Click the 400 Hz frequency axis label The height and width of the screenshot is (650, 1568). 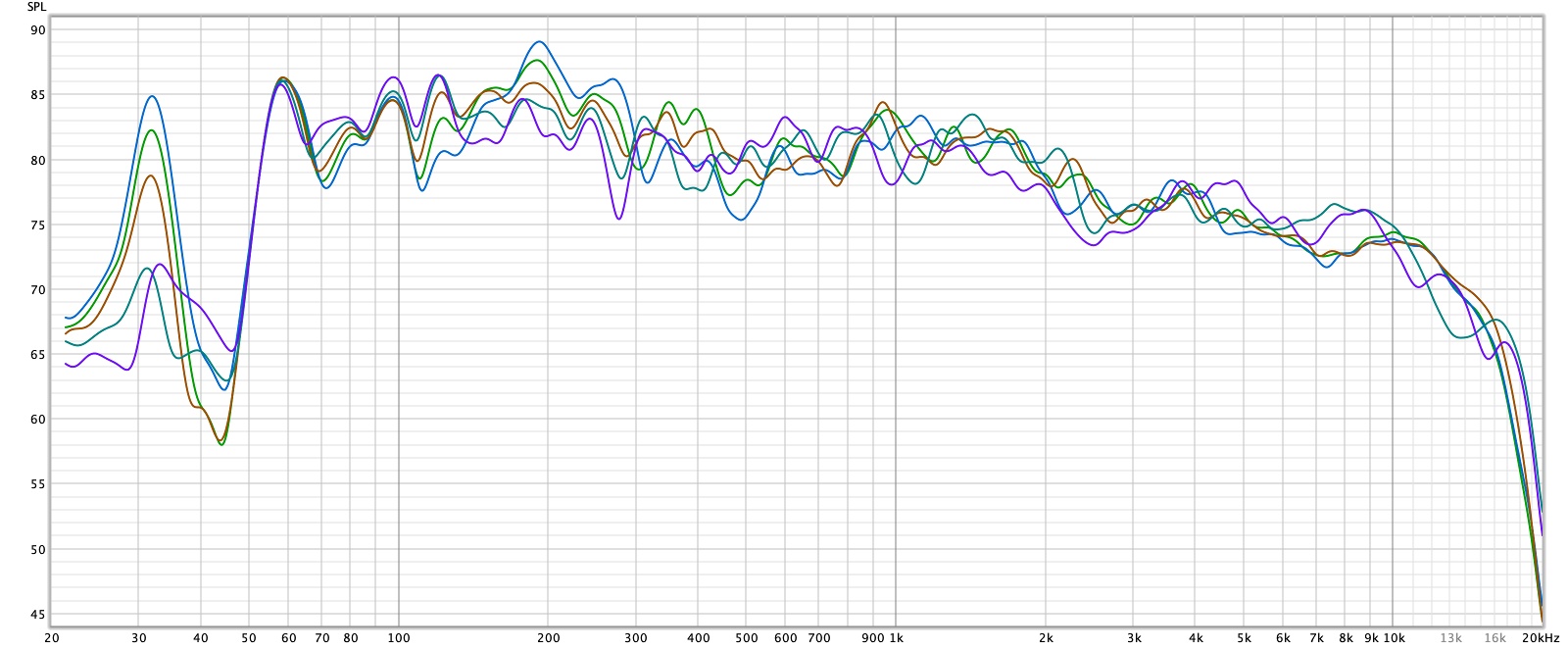click(x=699, y=638)
